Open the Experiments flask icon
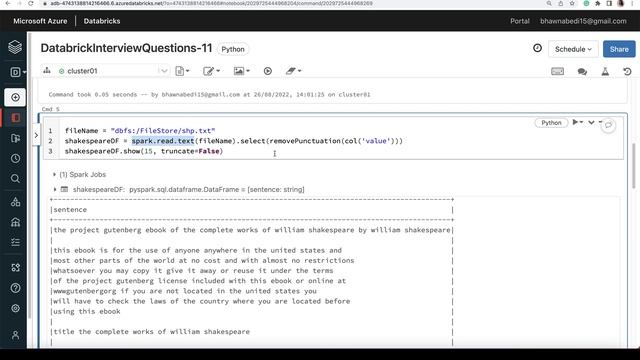This screenshot has width=640, height=360. point(605,71)
